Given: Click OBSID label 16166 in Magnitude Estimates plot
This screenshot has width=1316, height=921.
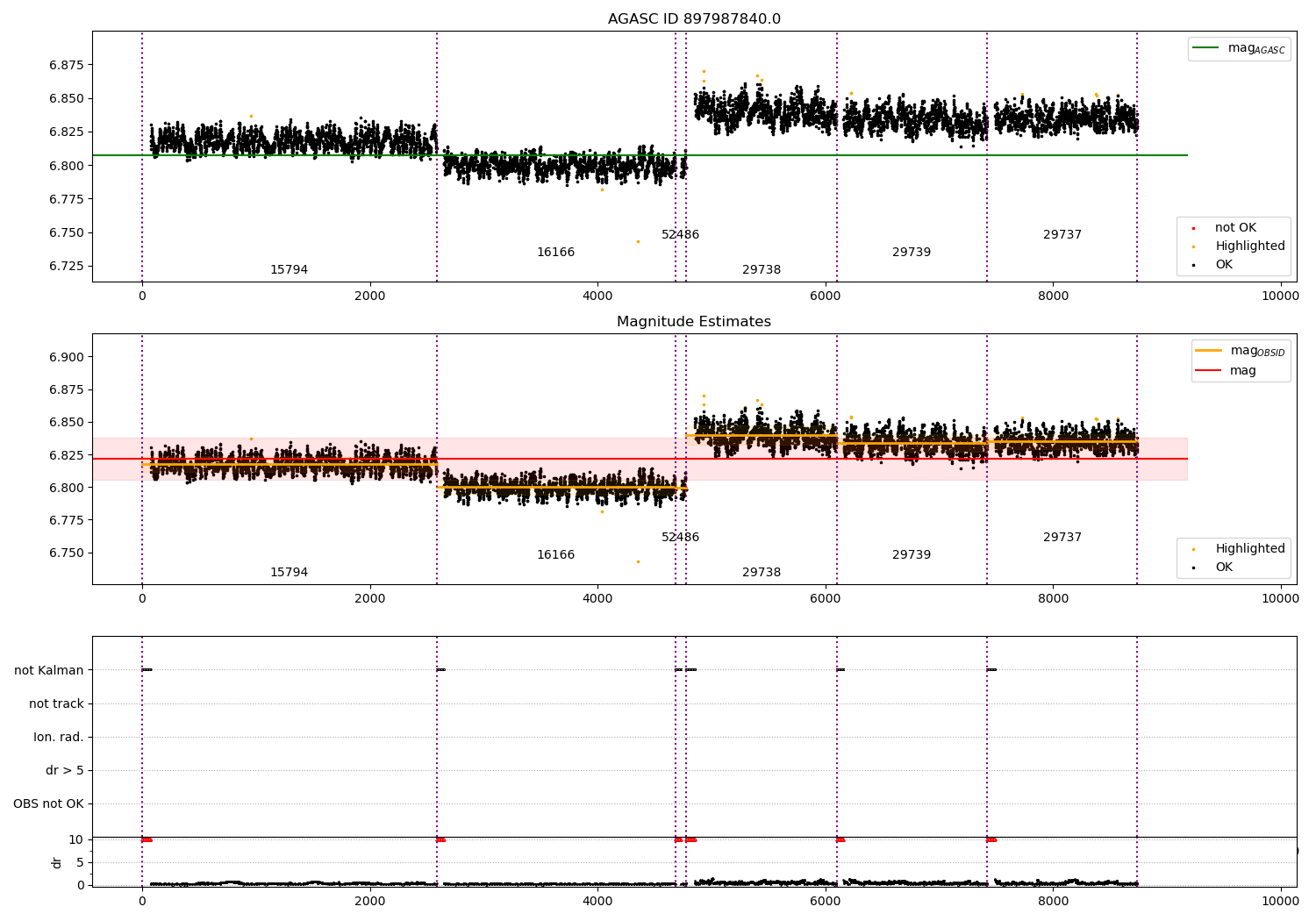Looking at the screenshot, I should (x=555, y=555).
